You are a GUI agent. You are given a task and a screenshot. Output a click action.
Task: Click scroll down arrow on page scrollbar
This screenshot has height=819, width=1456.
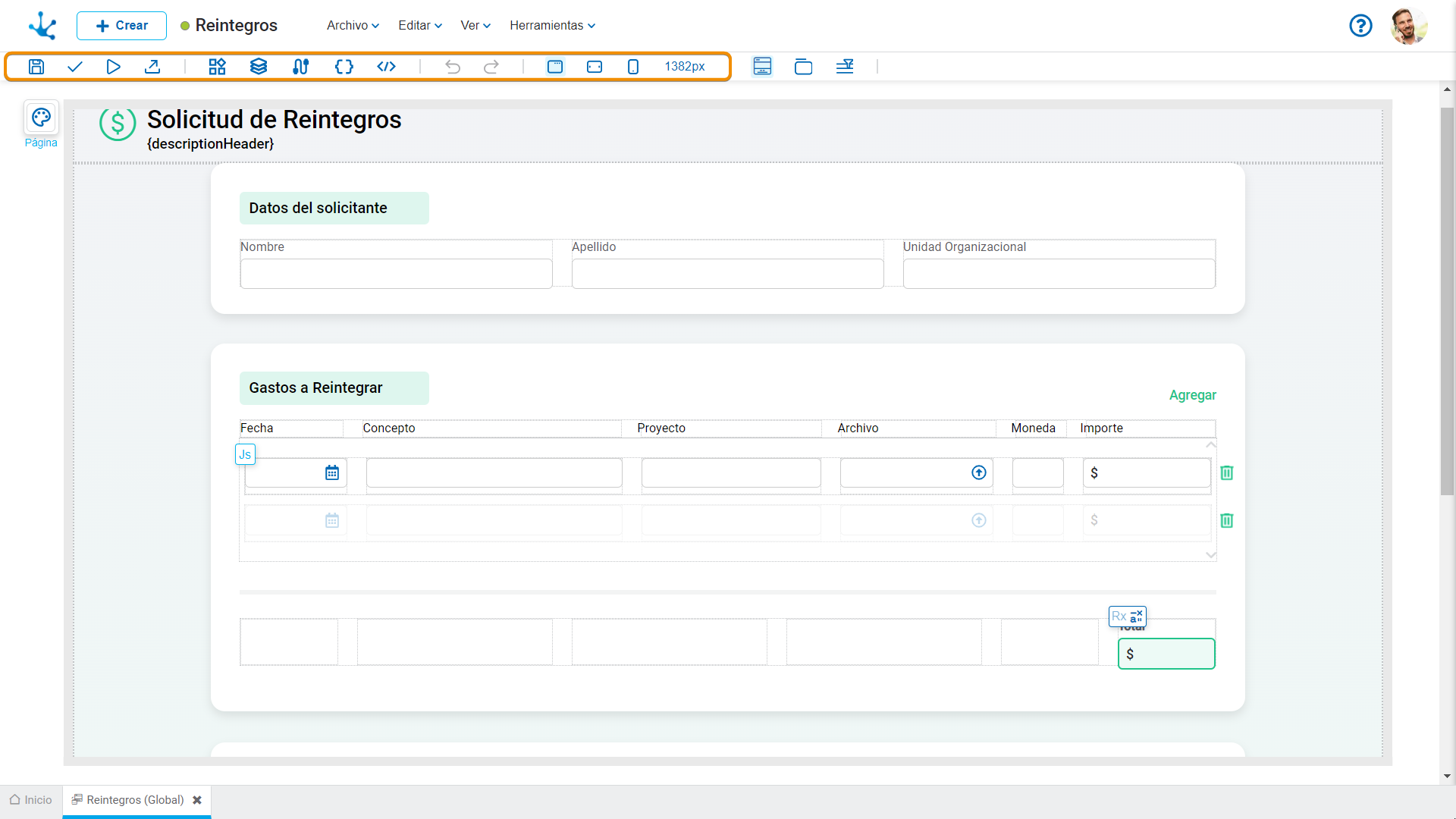pyautogui.click(x=1447, y=777)
